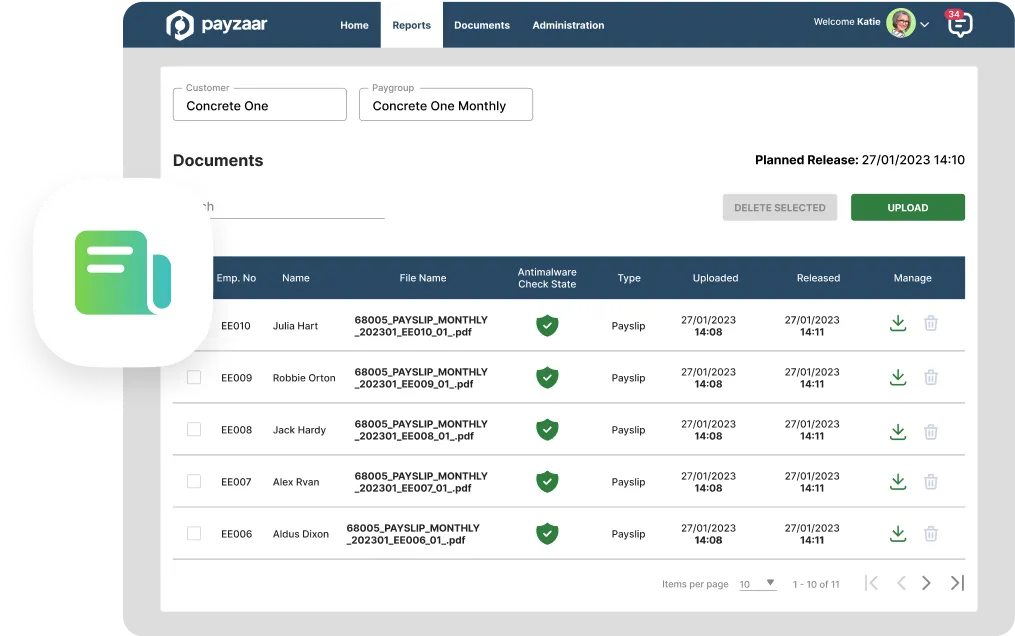
Task: Click the delete trash icon for Robbie Orton
Action: [931, 377]
